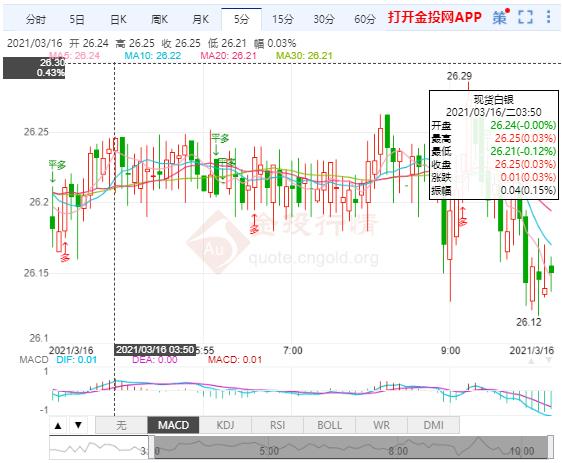
Task: Click the 平多 marker near the 5:55 gridline
Action: click(x=219, y=143)
